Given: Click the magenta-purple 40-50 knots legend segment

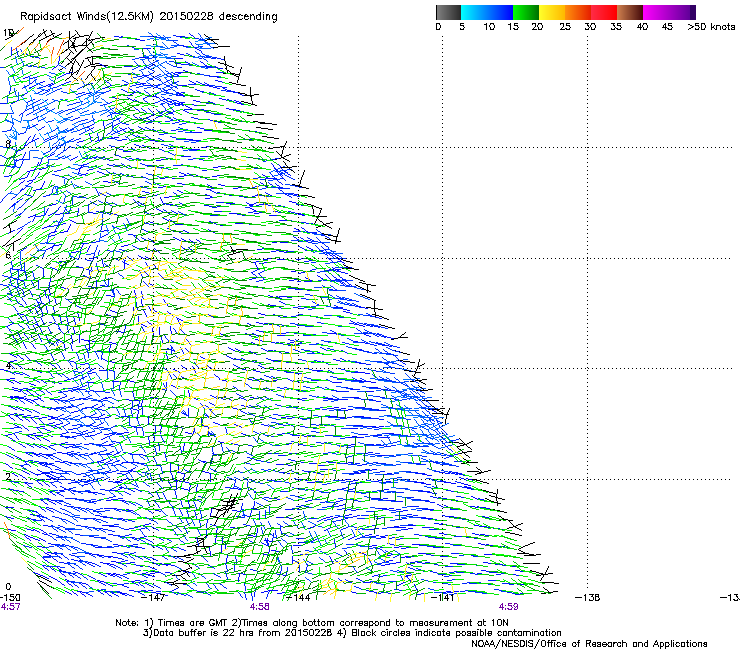Looking at the screenshot, I should (x=669, y=12).
